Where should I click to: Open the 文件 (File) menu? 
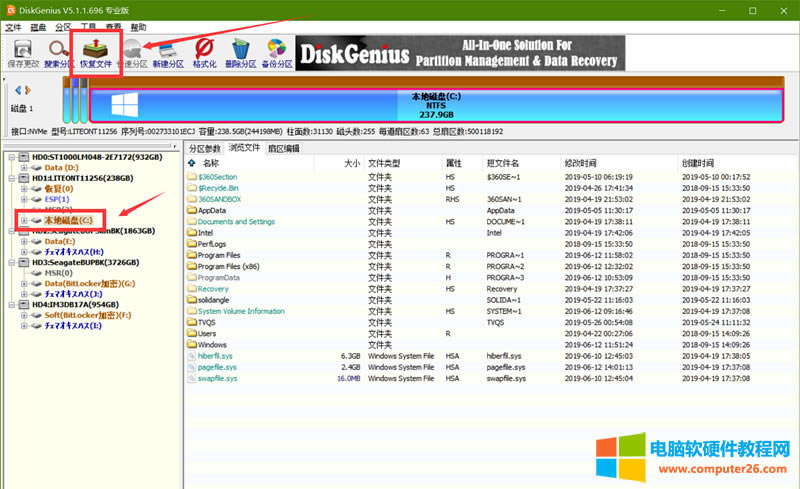[14, 26]
